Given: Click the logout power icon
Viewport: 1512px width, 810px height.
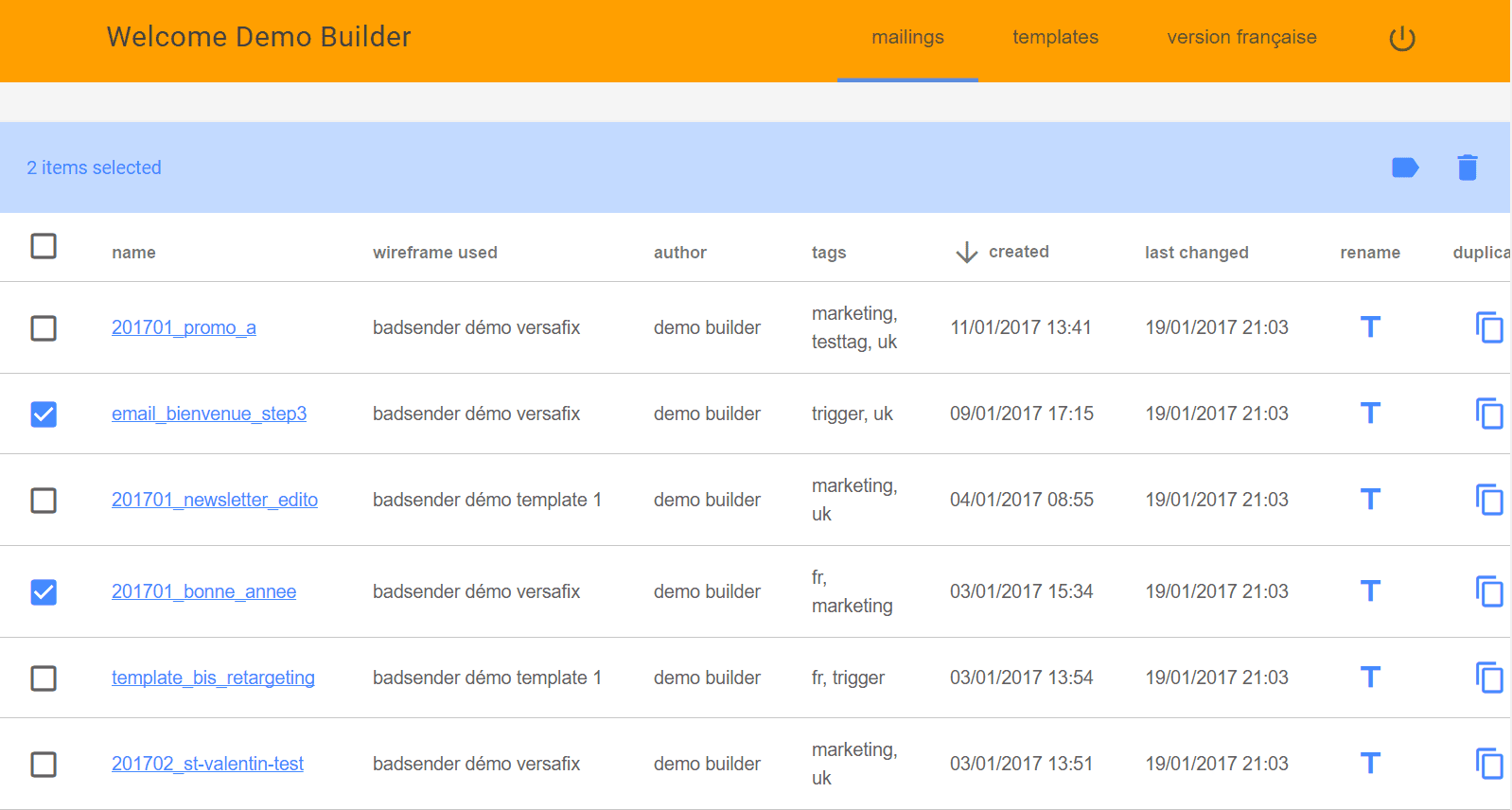Looking at the screenshot, I should point(1402,39).
